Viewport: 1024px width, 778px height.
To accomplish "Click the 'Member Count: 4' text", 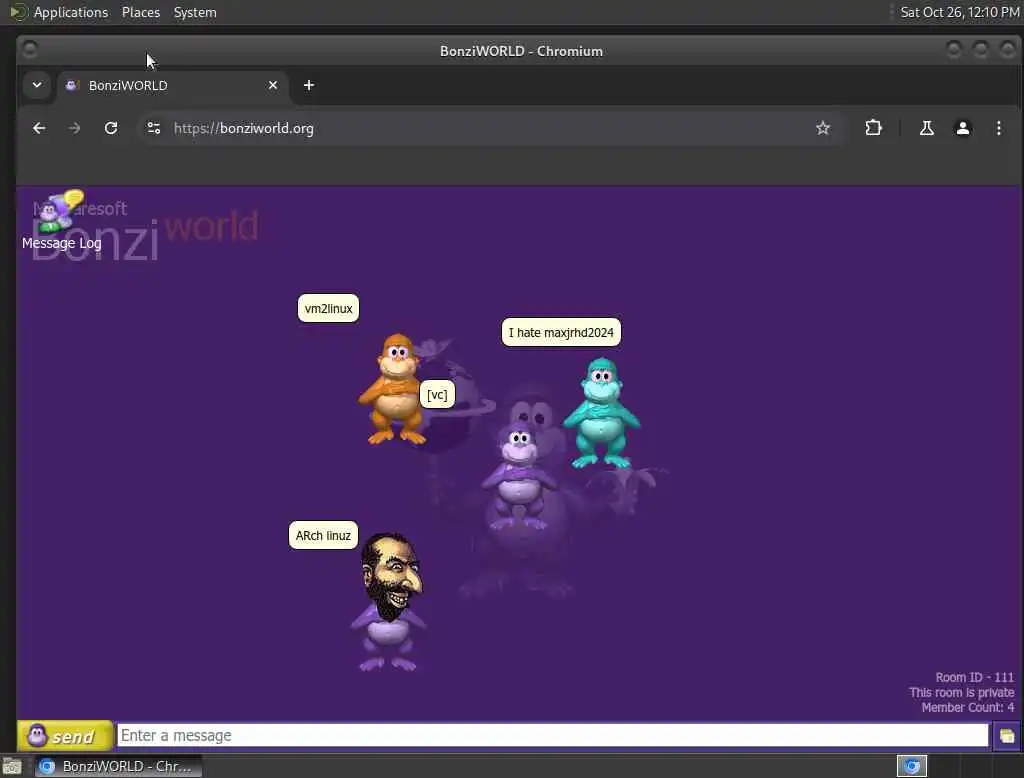I will (x=968, y=707).
